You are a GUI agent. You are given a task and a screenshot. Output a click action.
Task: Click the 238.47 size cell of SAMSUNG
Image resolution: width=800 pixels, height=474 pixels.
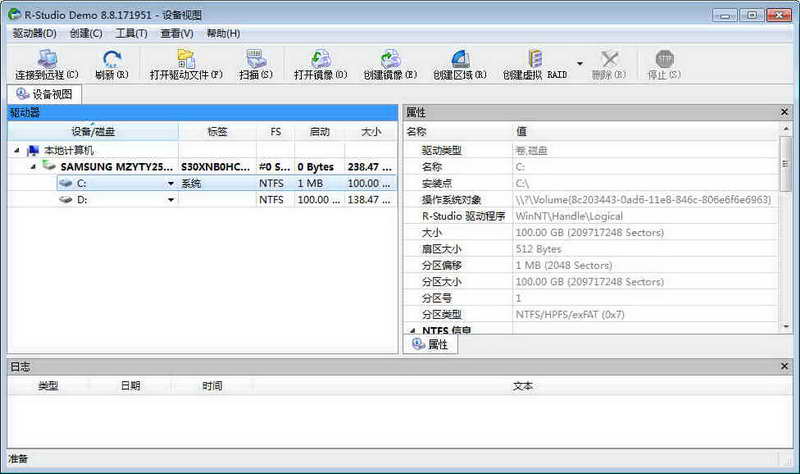coord(369,167)
